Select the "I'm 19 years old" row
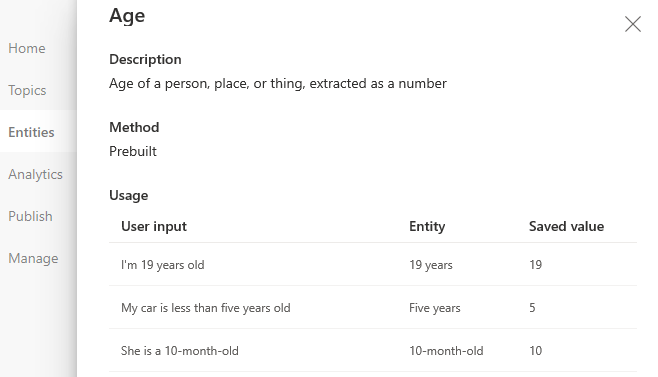Screen dimensions: 658x377 coord(373,264)
